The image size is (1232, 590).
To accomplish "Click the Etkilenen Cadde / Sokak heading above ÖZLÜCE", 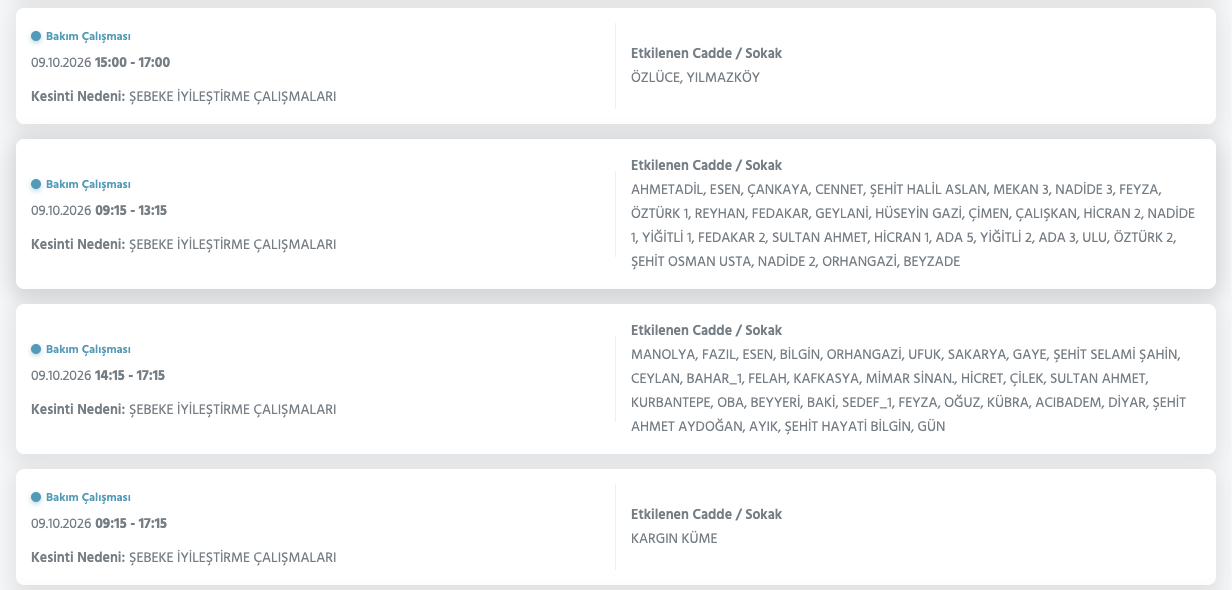I will pyautogui.click(x=706, y=53).
